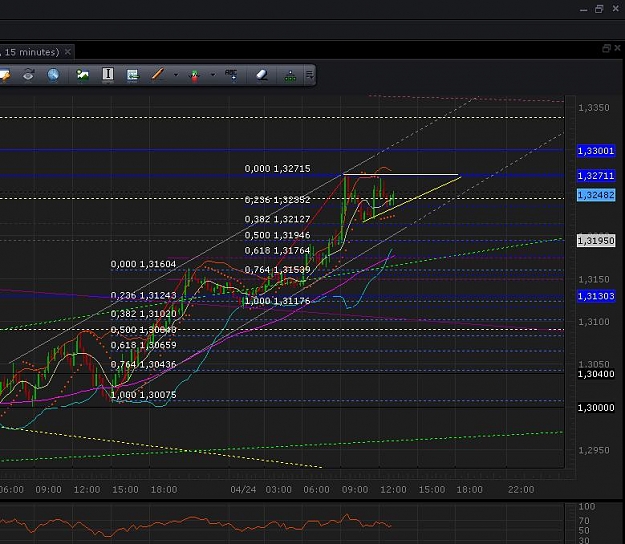This screenshot has height=544, width=625.
Task: Select the orange line drawing tool
Action: (157, 75)
